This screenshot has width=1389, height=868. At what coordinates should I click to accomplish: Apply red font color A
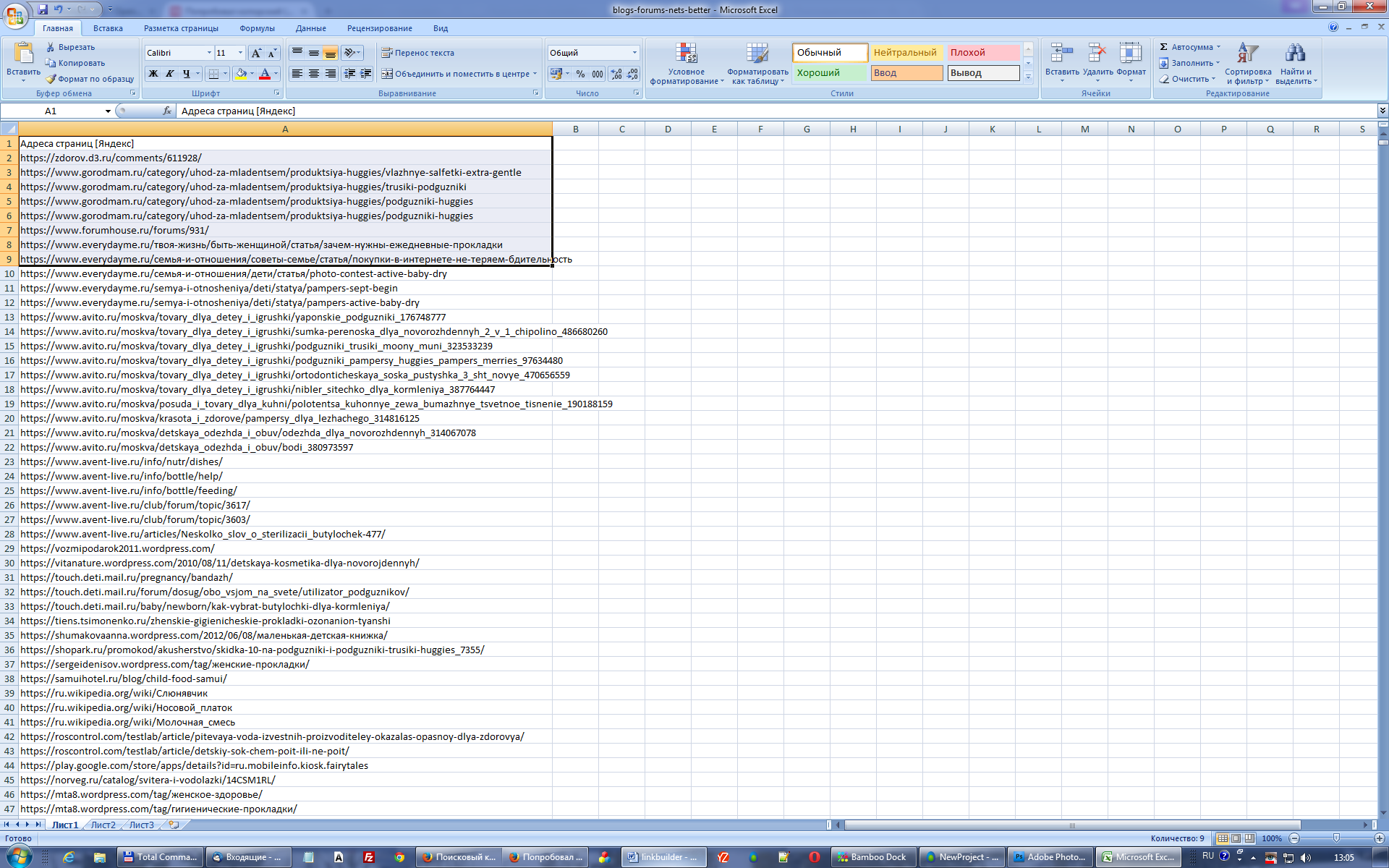pos(265,74)
